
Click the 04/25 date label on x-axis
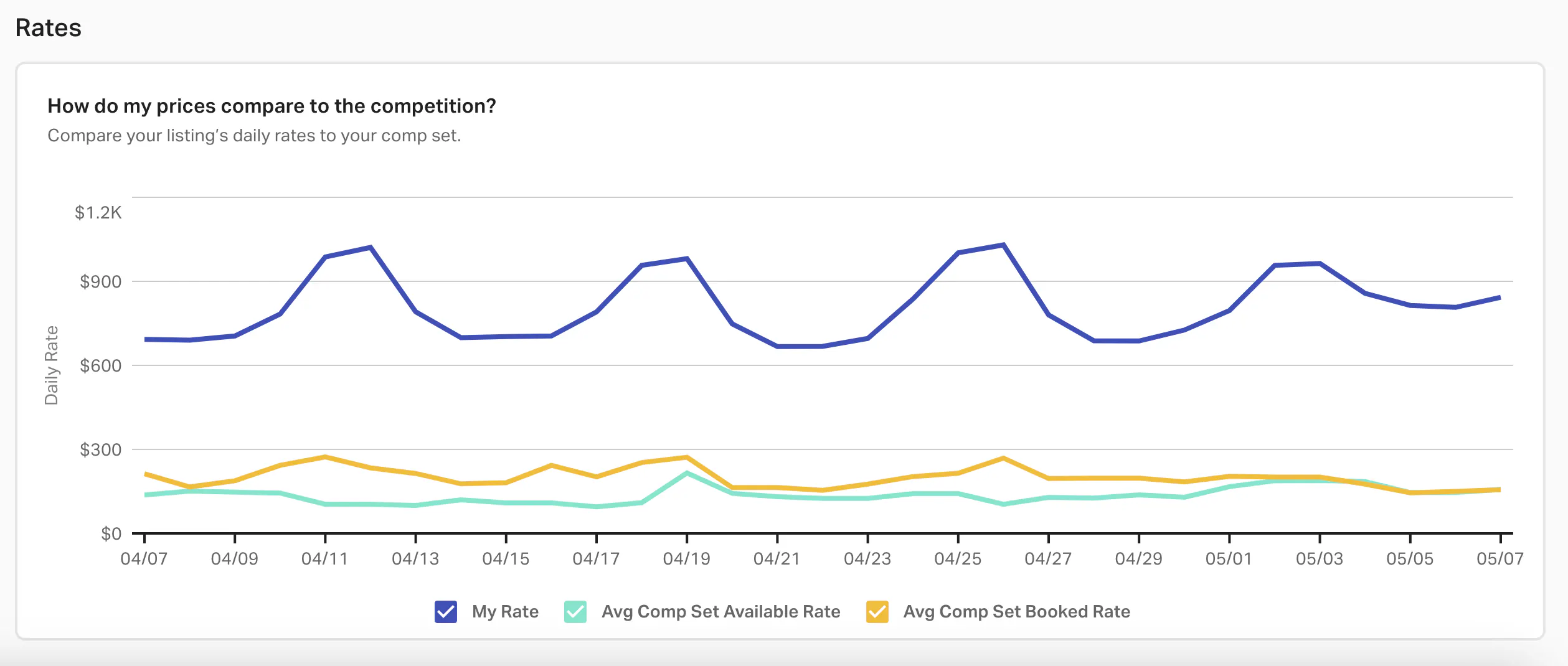coord(958,559)
